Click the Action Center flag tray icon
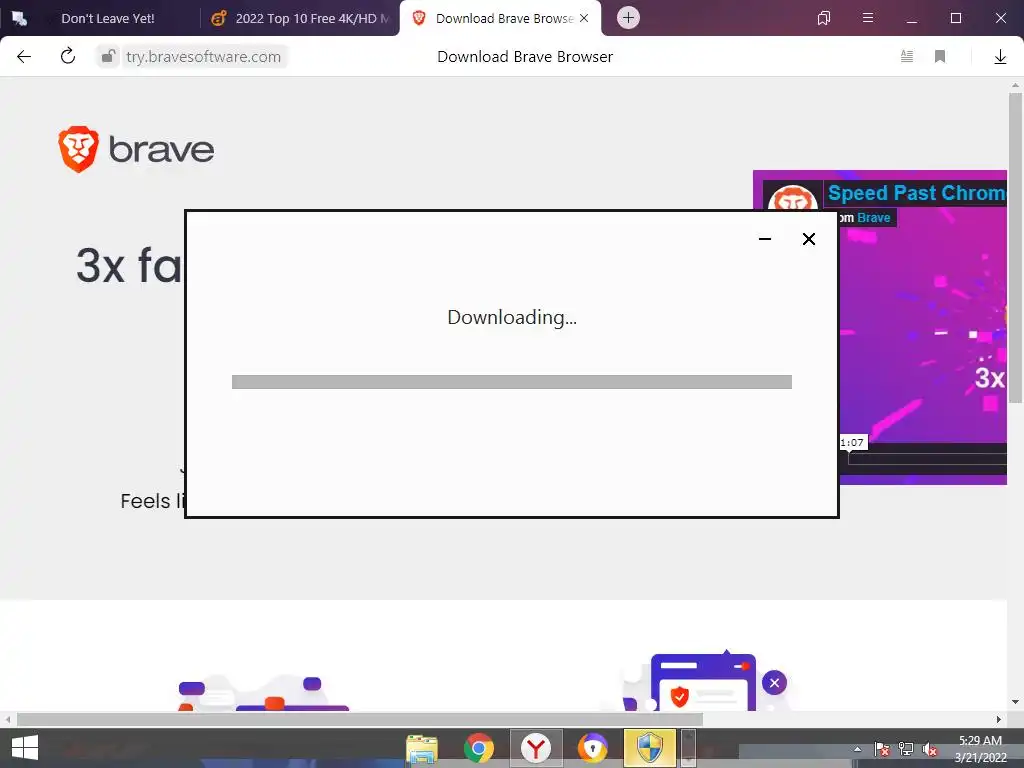The image size is (1024, 768). tap(882, 749)
